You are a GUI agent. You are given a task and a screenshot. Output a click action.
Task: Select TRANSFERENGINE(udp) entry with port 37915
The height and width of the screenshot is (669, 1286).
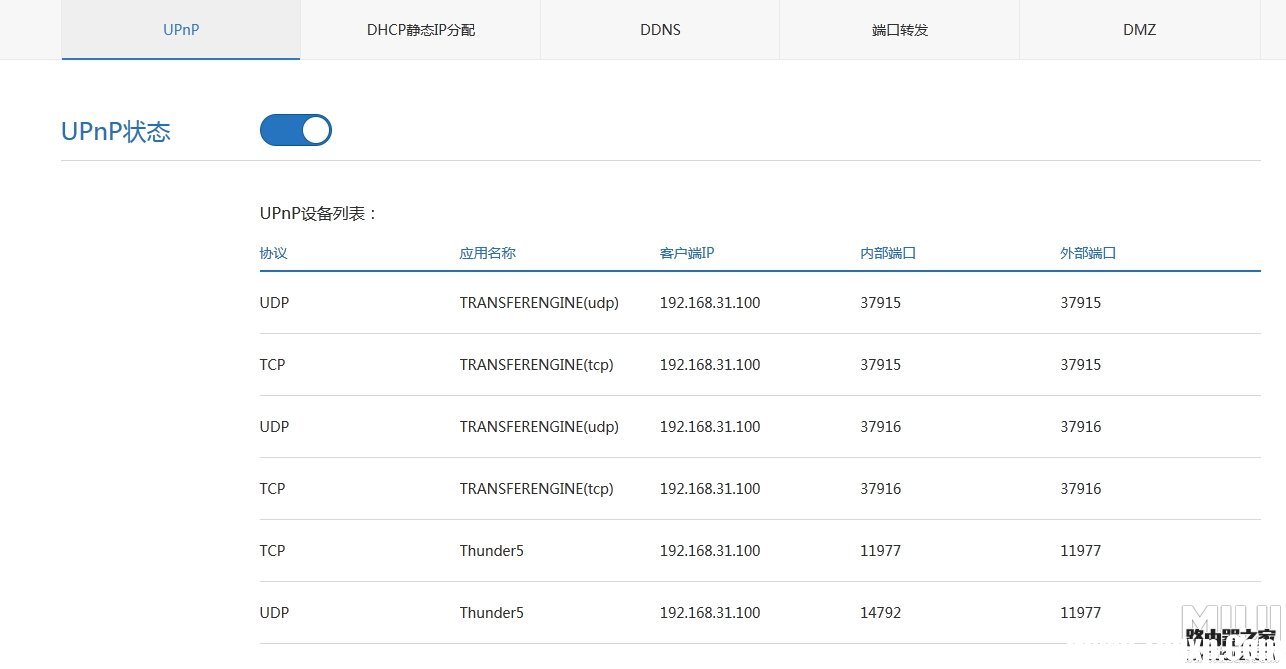539,303
